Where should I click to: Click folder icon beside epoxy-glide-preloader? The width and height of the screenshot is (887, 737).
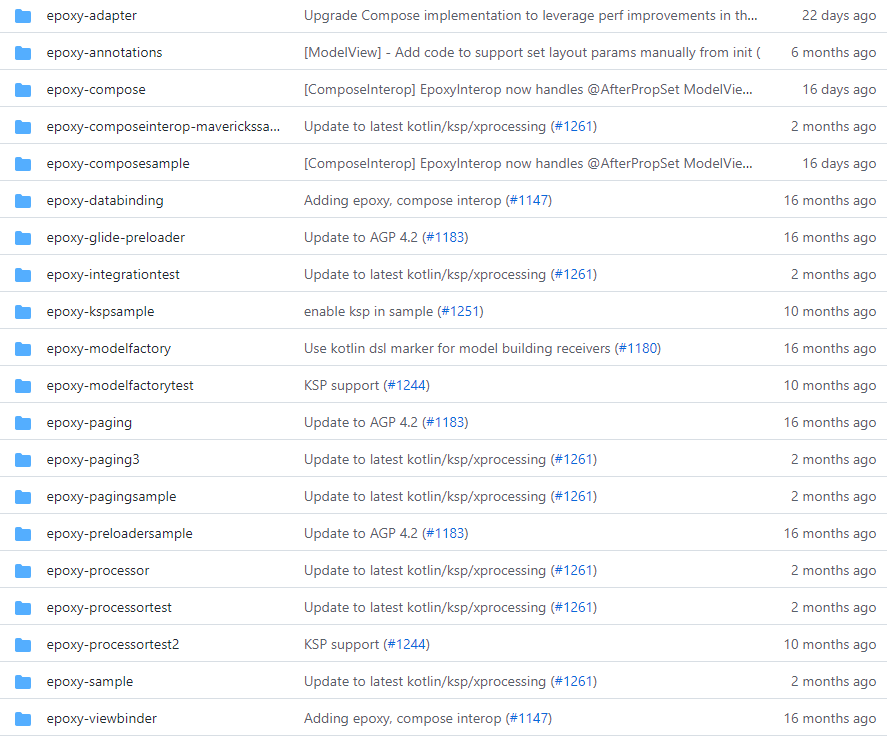[x=23, y=238]
